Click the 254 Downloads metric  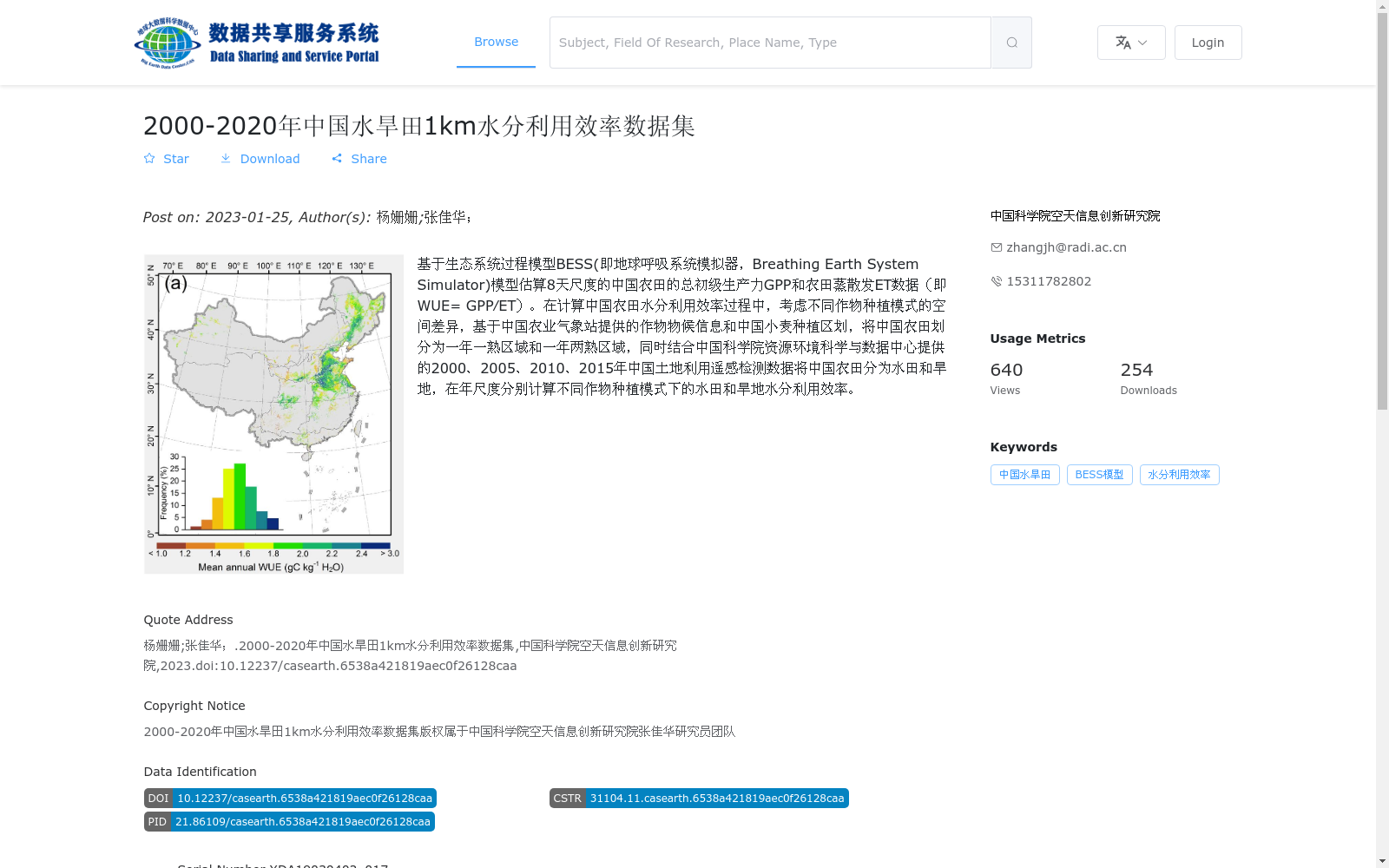click(x=1149, y=378)
